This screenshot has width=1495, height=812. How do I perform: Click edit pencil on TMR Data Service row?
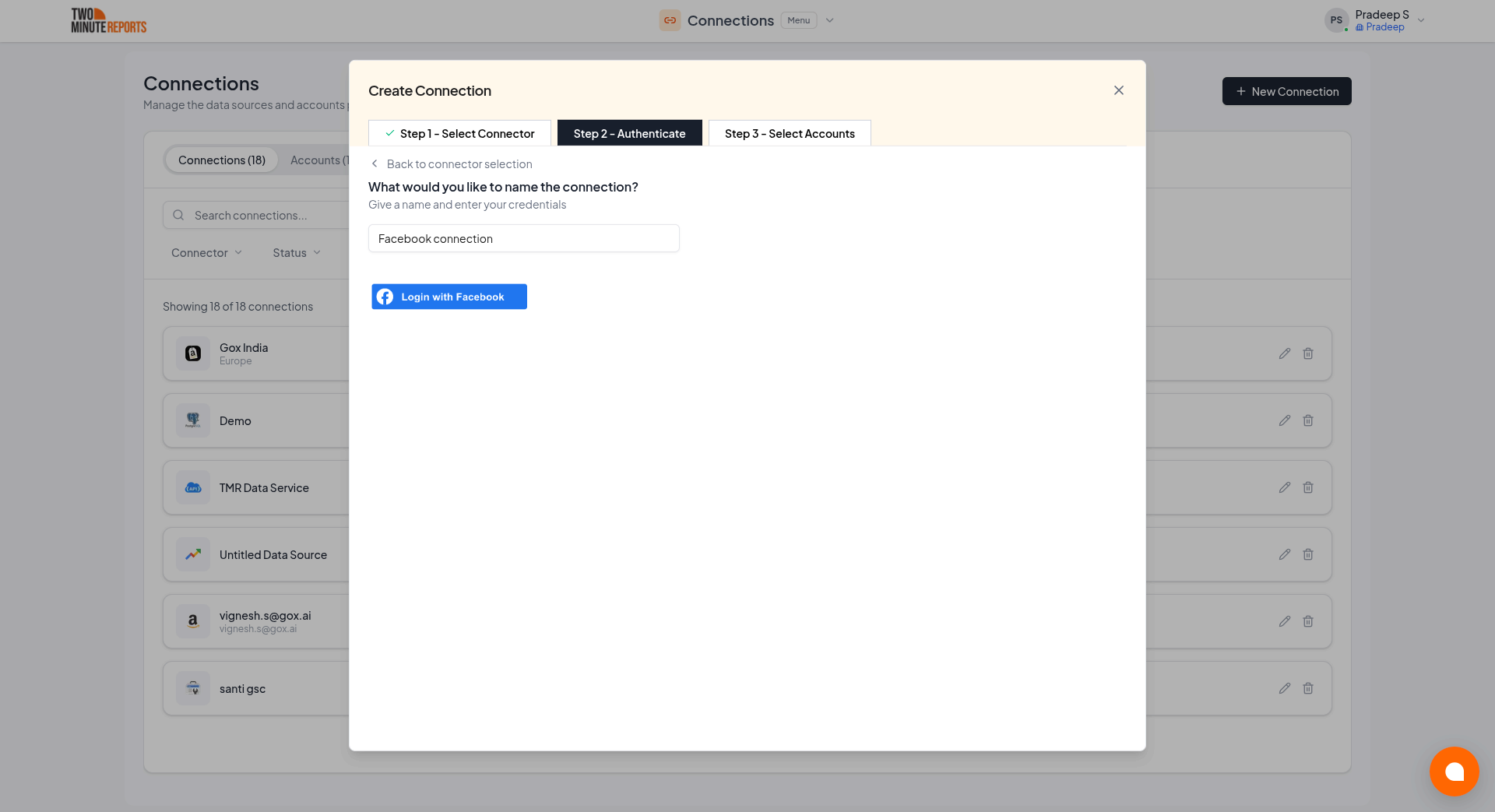pos(1284,487)
